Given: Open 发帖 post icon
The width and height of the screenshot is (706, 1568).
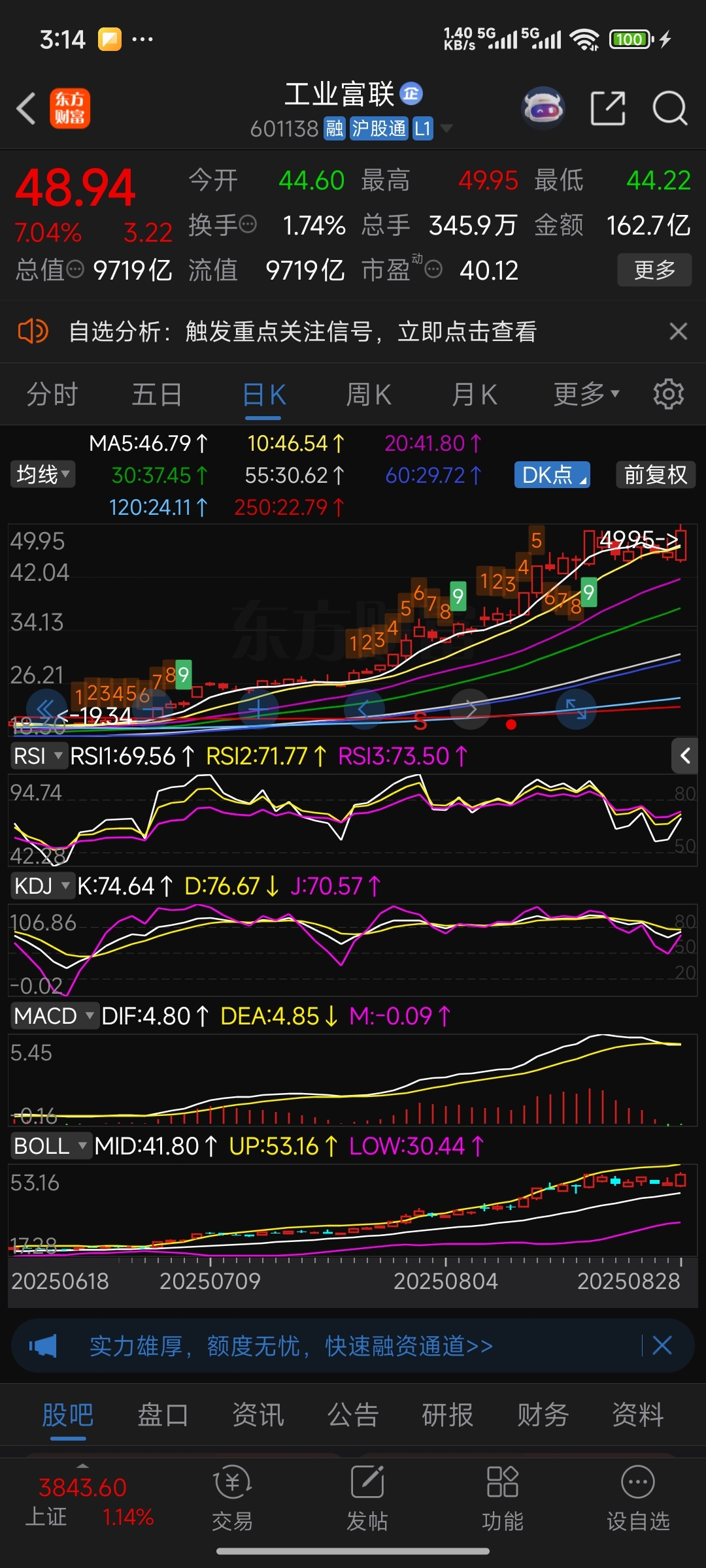Looking at the screenshot, I should coord(367,1499).
